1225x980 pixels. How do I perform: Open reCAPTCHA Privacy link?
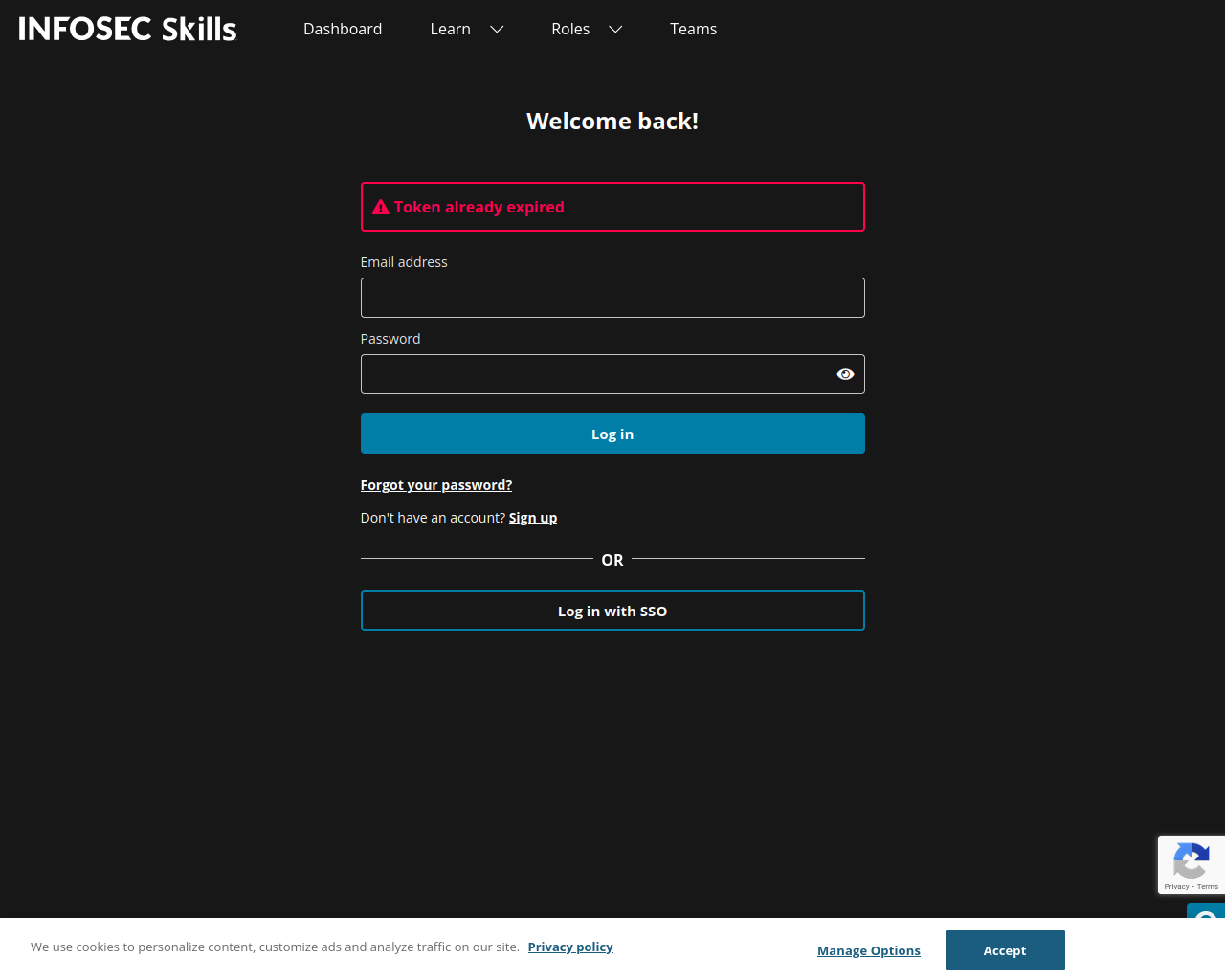pos(1176,887)
